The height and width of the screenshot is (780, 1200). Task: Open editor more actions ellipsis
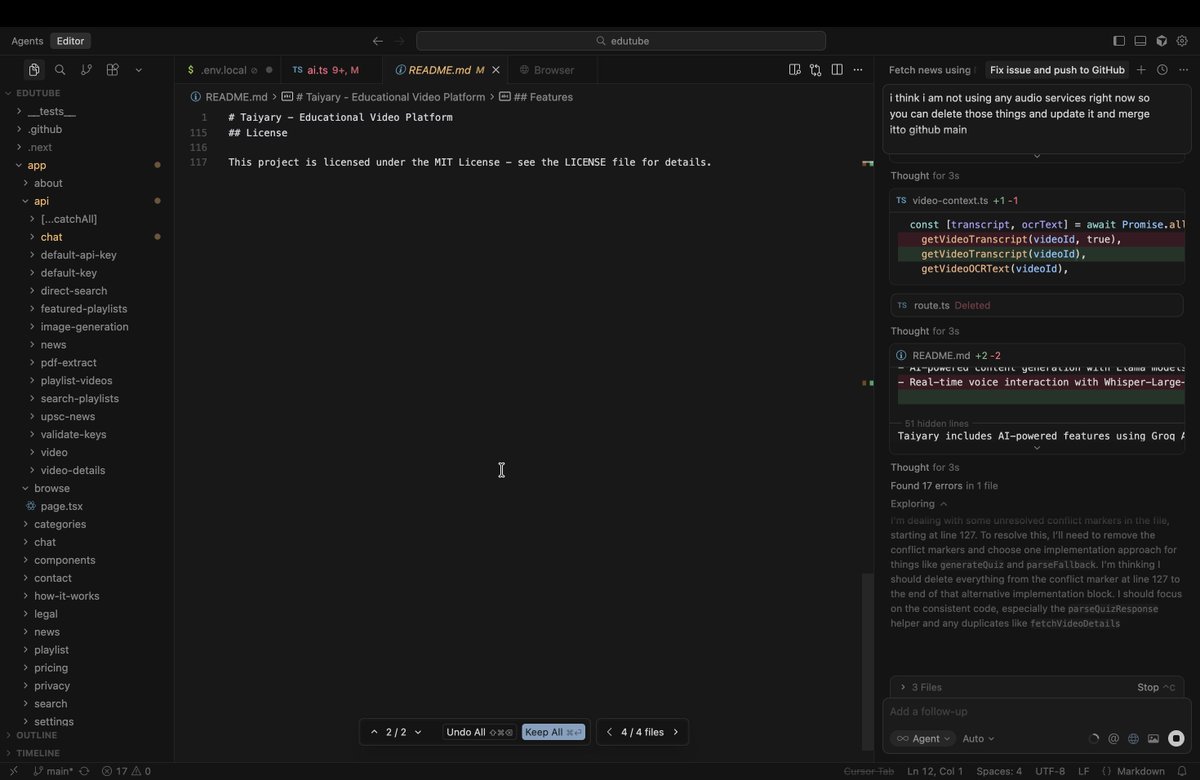point(858,70)
